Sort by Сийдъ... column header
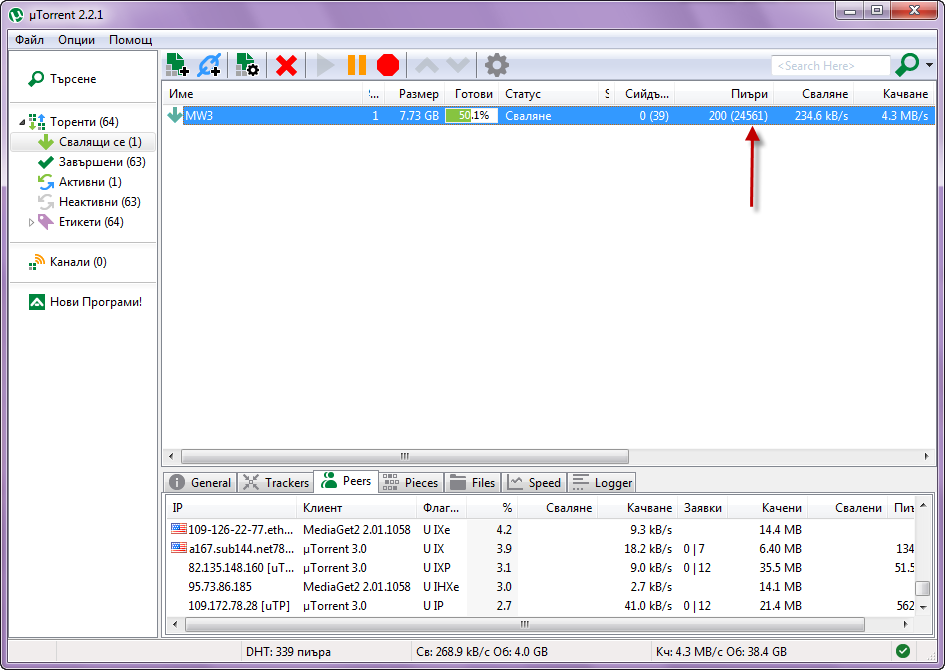This screenshot has height=670, width=945. 644,94
